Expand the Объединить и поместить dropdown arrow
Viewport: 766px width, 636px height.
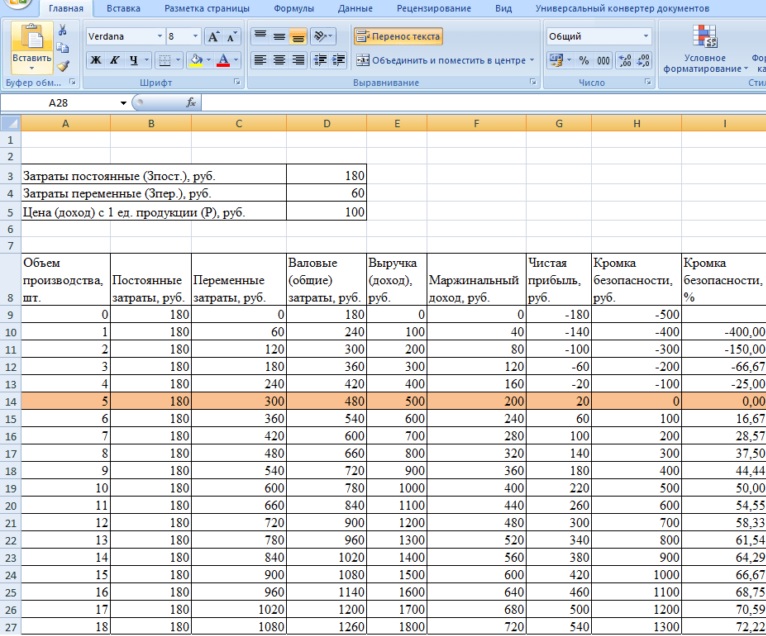[x=532, y=61]
